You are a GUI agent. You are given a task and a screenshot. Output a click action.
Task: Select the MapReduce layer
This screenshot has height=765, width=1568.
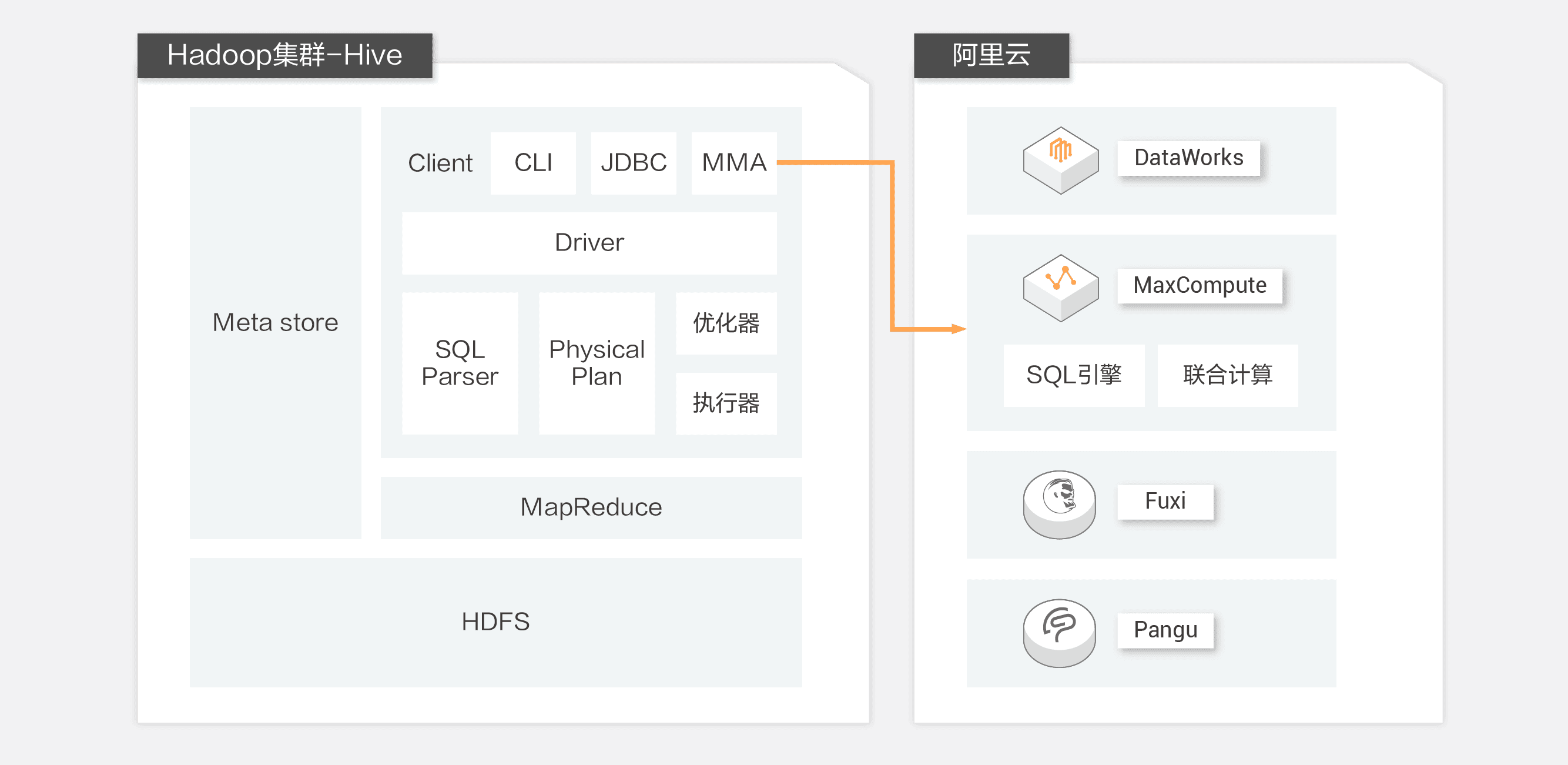click(591, 507)
